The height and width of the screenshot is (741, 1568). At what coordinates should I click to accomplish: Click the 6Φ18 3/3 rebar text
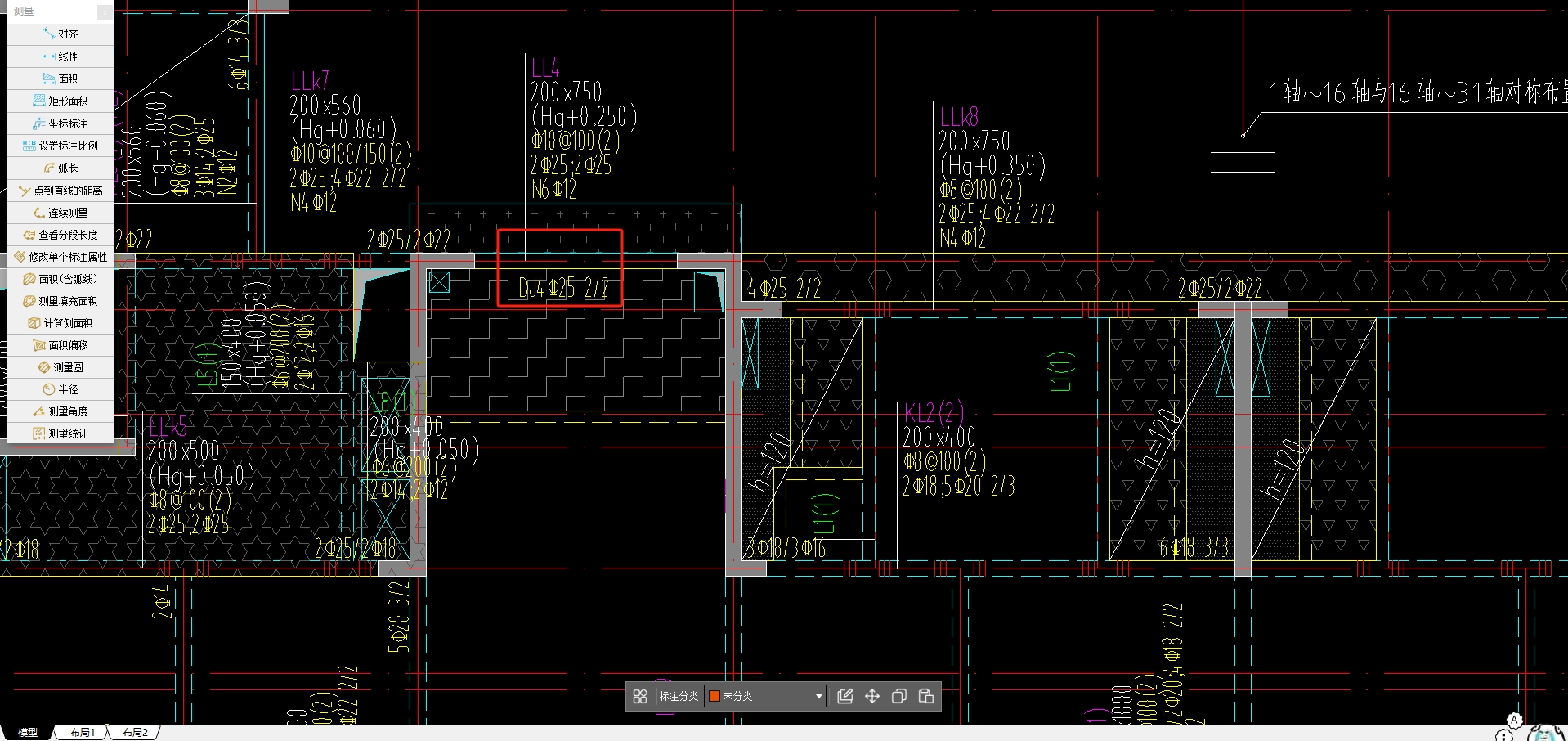[x=1194, y=547]
